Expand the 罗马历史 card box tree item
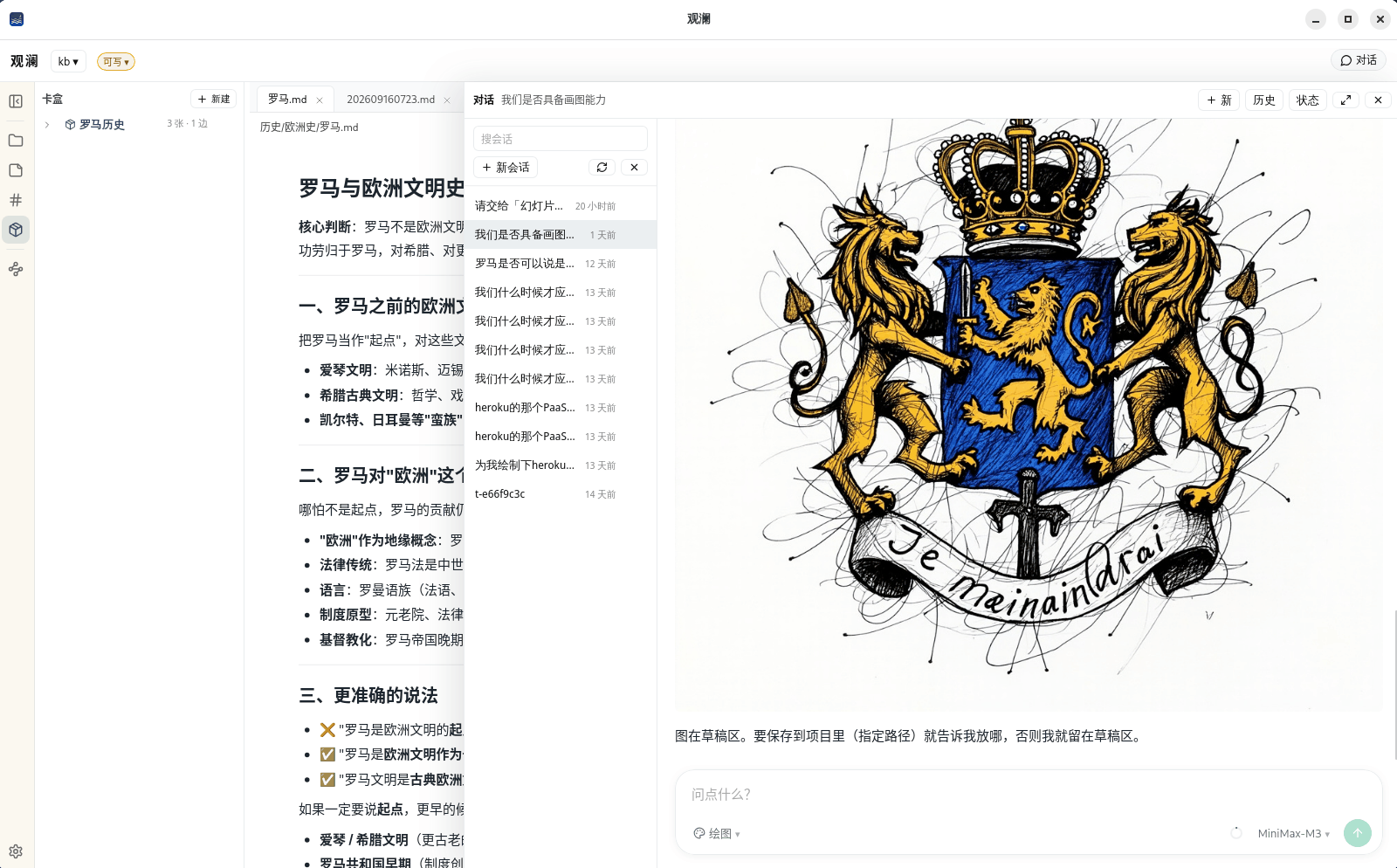The height and width of the screenshot is (868, 1397). pos(47,125)
